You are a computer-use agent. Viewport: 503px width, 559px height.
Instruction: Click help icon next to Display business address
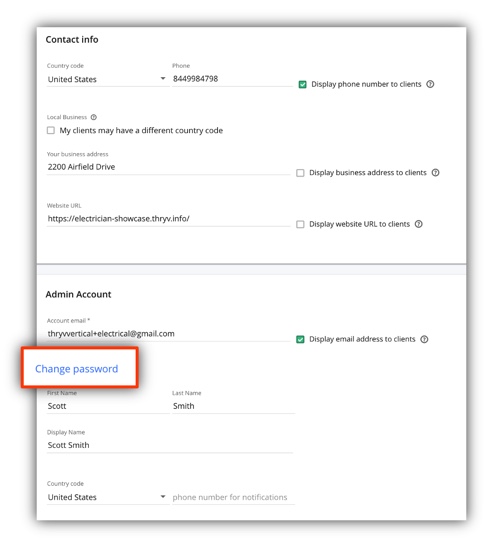435,173
